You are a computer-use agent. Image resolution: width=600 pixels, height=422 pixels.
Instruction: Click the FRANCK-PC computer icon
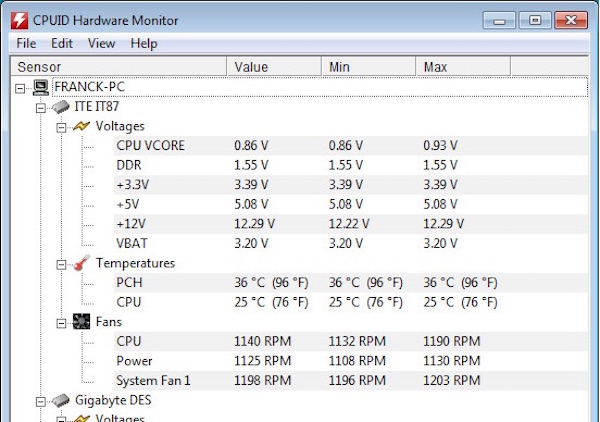point(41,87)
